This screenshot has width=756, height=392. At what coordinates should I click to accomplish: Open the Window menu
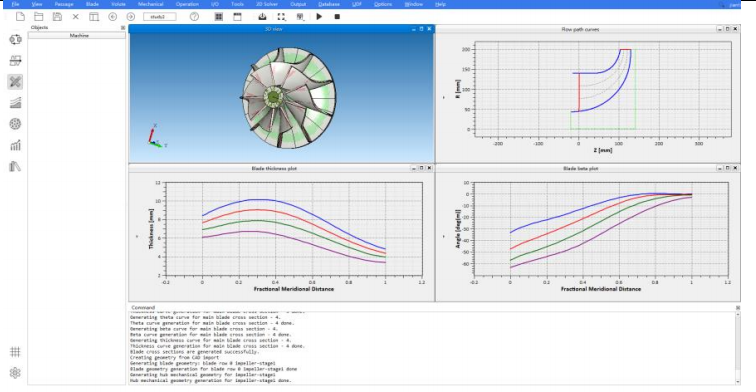click(x=414, y=4)
